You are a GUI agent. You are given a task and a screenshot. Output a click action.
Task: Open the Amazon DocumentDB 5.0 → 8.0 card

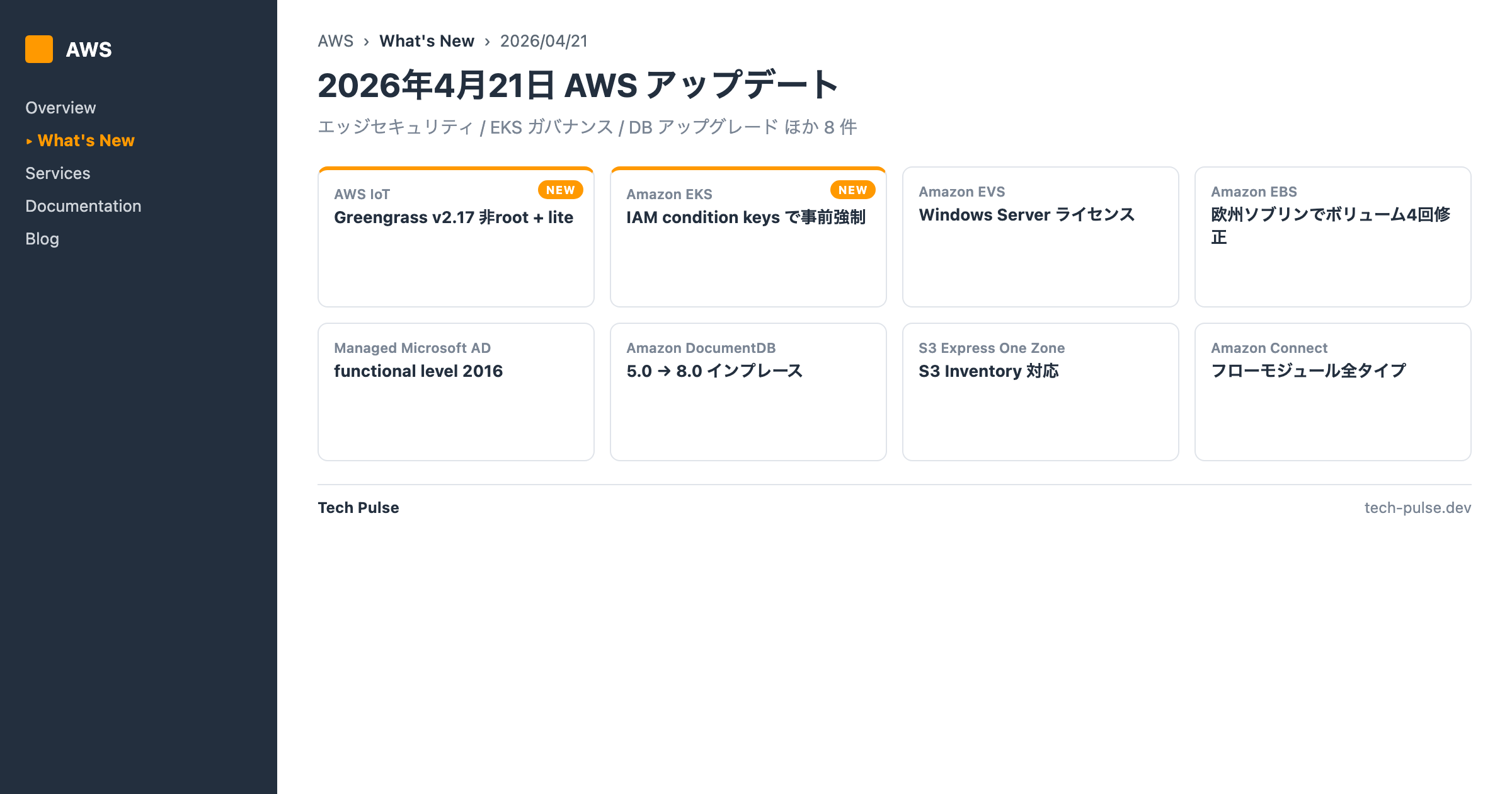click(x=748, y=392)
